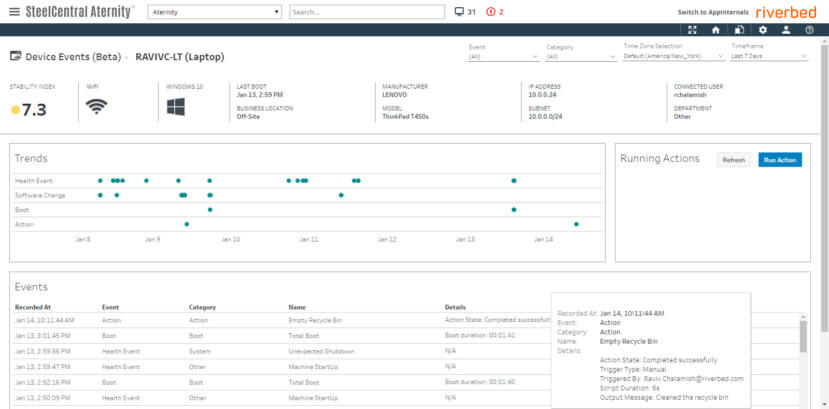Click the SteelCentral Aternity title
The width and height of the screenshot is (829, 409).
coord(80,12)
